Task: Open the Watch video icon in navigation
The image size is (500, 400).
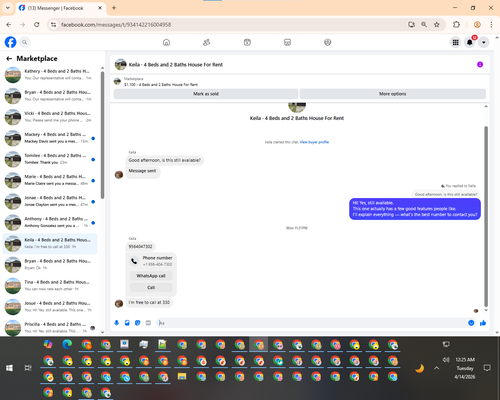Action: click(247, 42)
